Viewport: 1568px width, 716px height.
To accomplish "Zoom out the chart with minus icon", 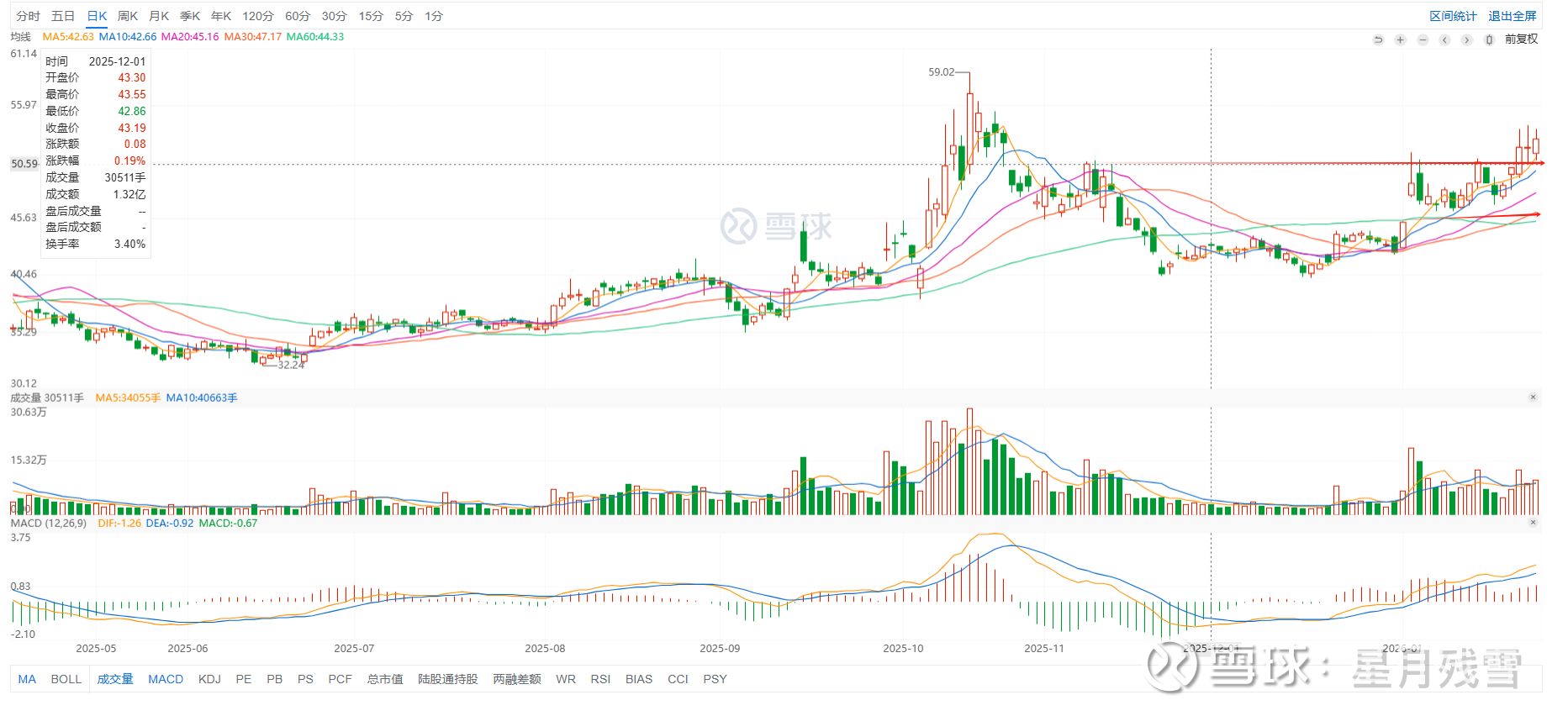I will coord(1423,39).
